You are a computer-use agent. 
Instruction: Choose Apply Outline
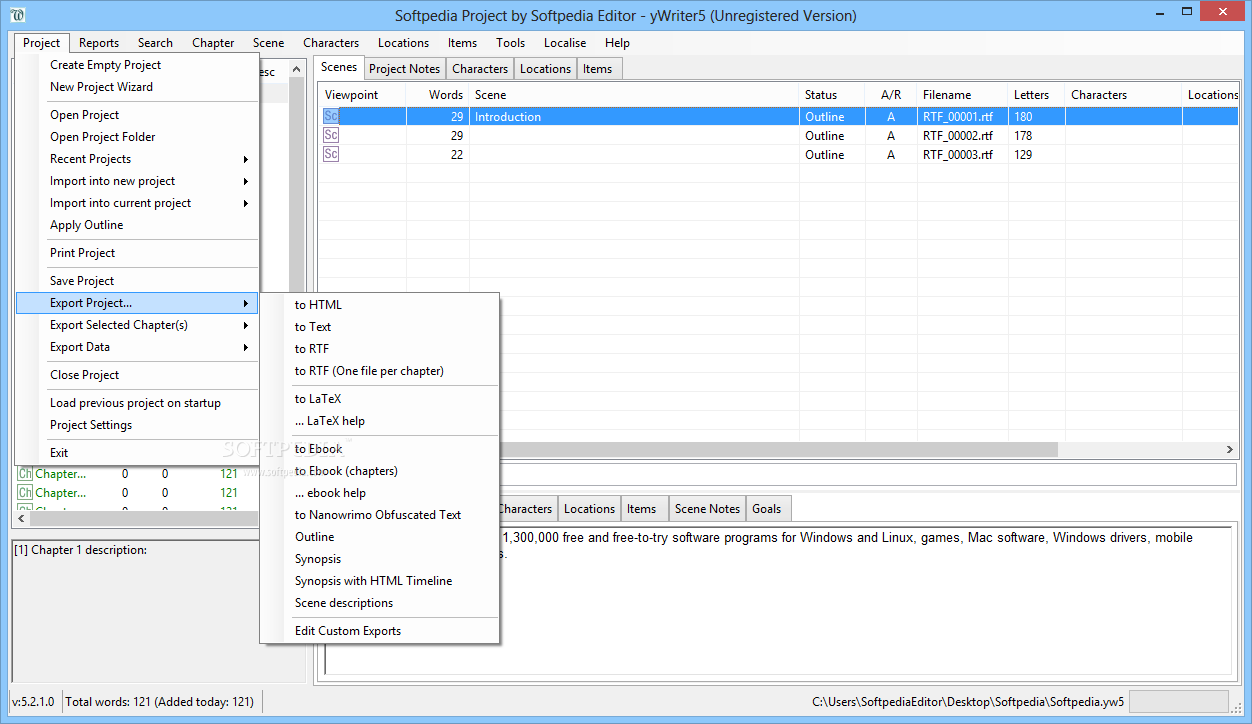pos(137,225)
